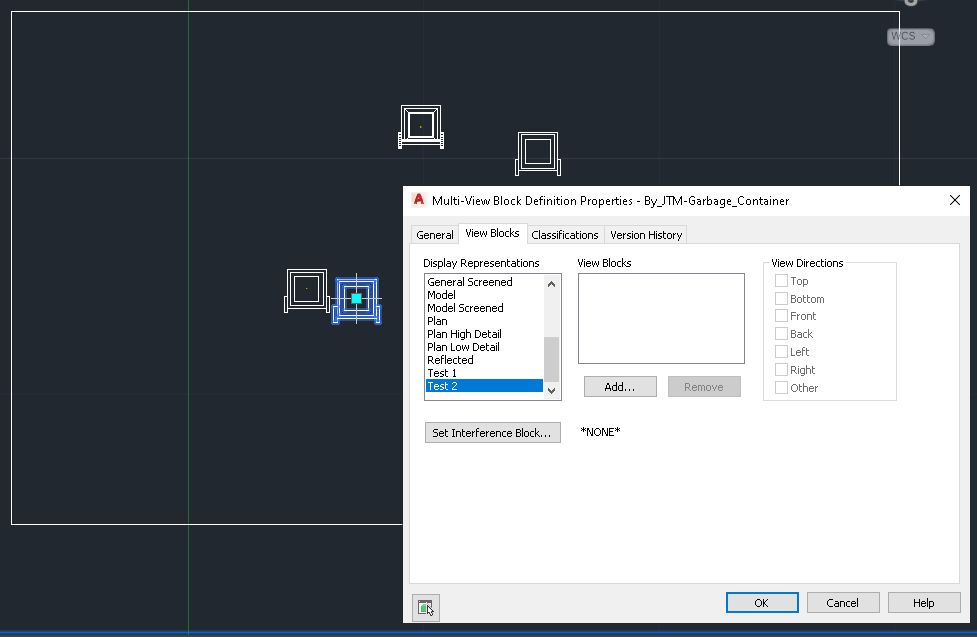Select the Model Screened representation
Image resolution: width=977 pixels, height=637 pixels.
click(x=465, y=307)
